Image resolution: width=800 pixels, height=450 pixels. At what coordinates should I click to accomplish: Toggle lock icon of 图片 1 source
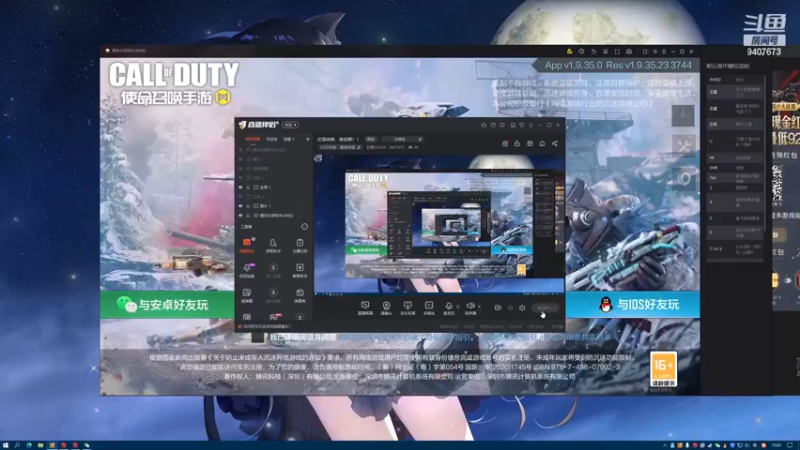click(x=248, y=206)
